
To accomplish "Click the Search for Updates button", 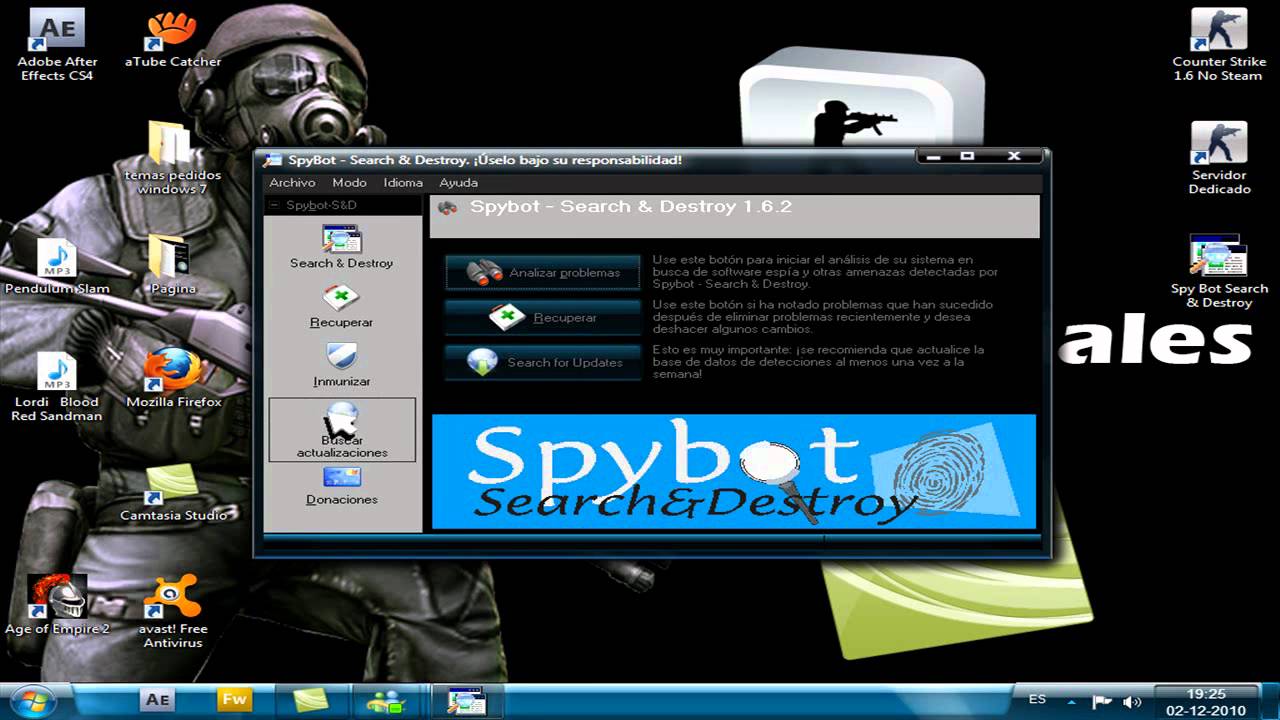I will [543, 362].
